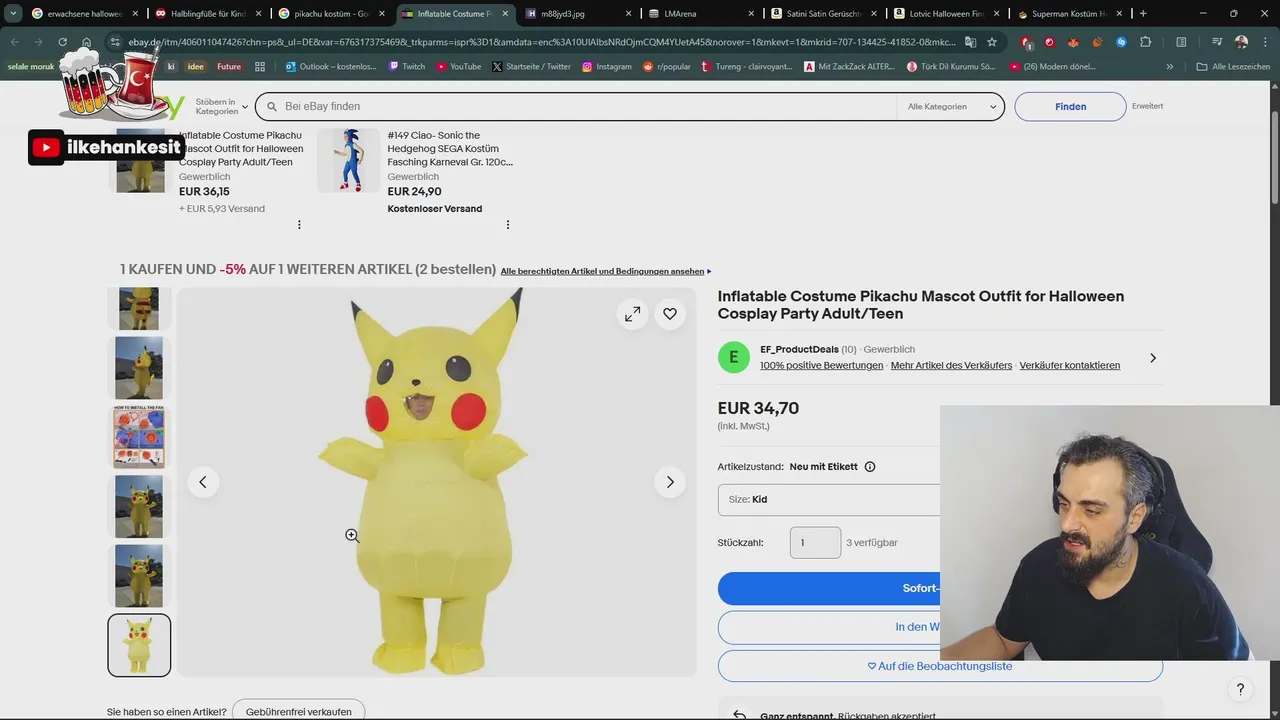Open the r/popular bookmark

(667, 66)
